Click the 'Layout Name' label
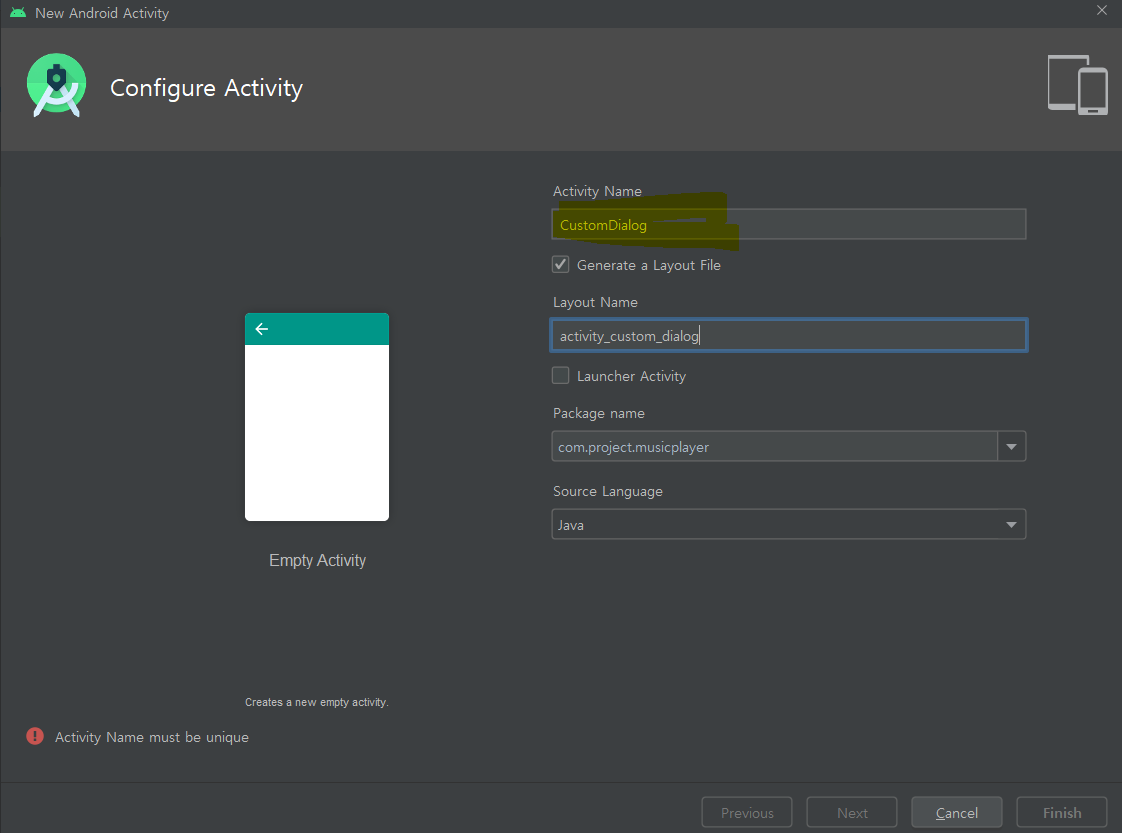The image size is (1122, 833). 595,302
